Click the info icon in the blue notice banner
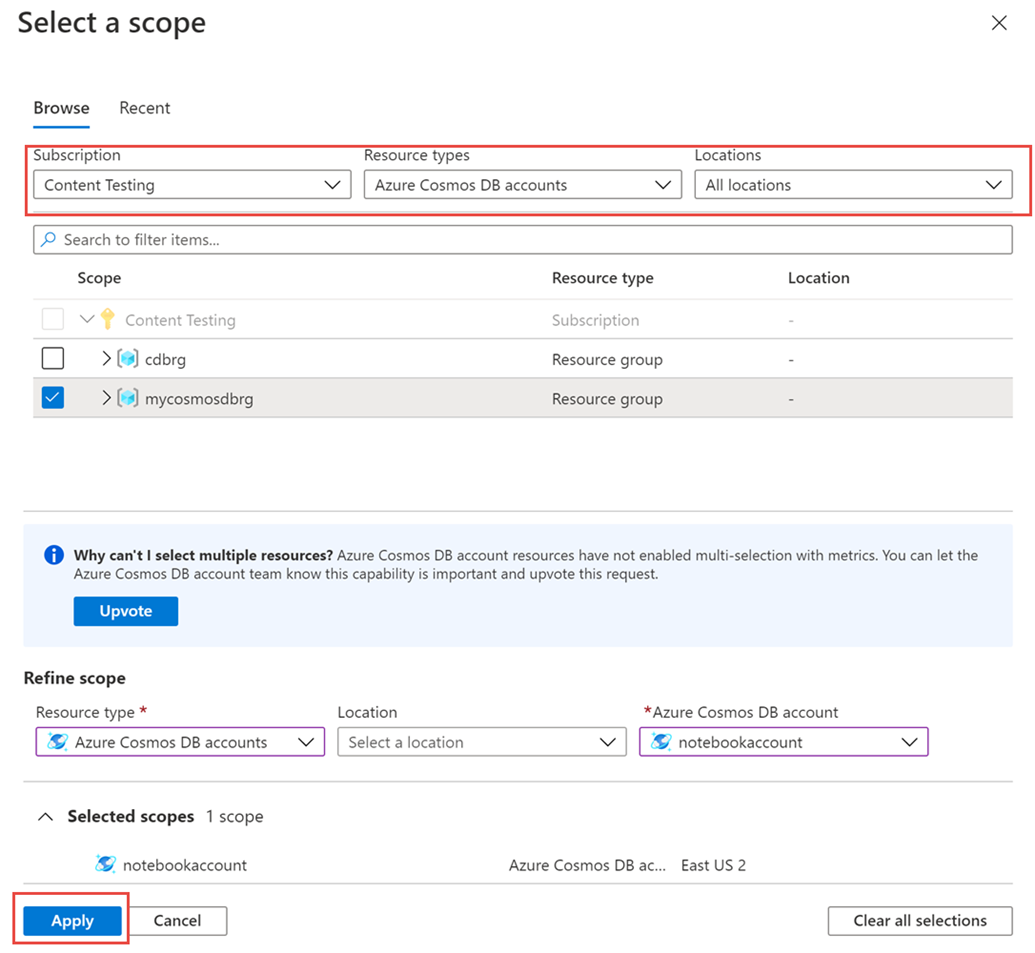Image resolution: width=1035 pixels, height=953 pixels. point(53,554)
